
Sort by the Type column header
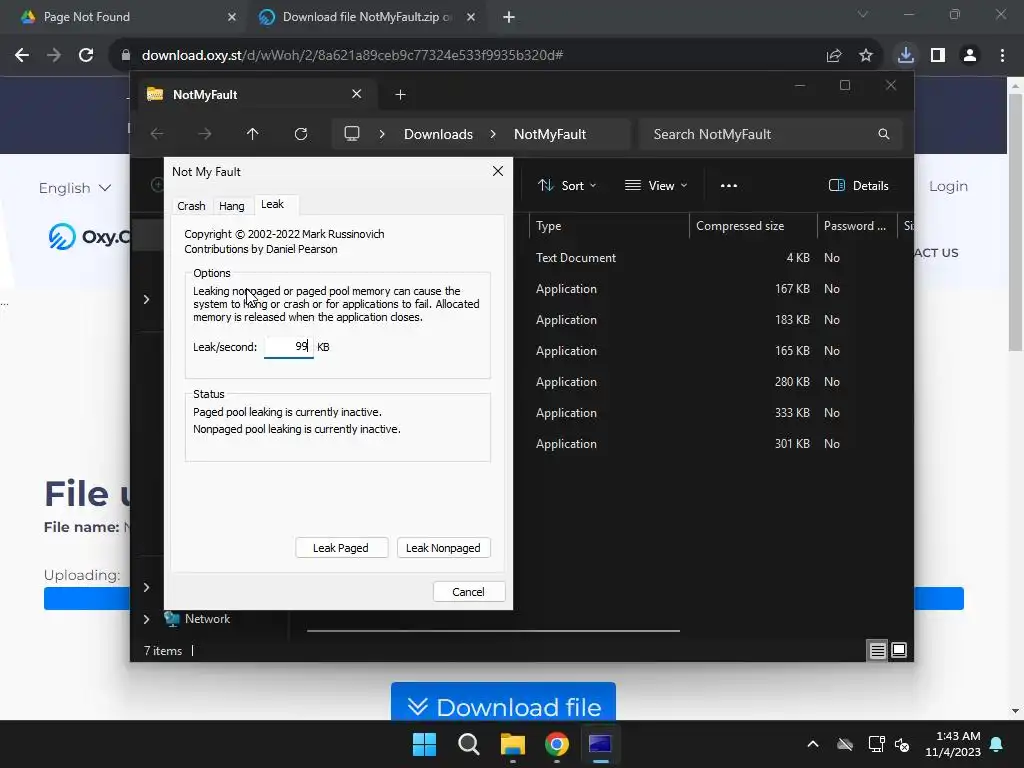coord(609,226)
